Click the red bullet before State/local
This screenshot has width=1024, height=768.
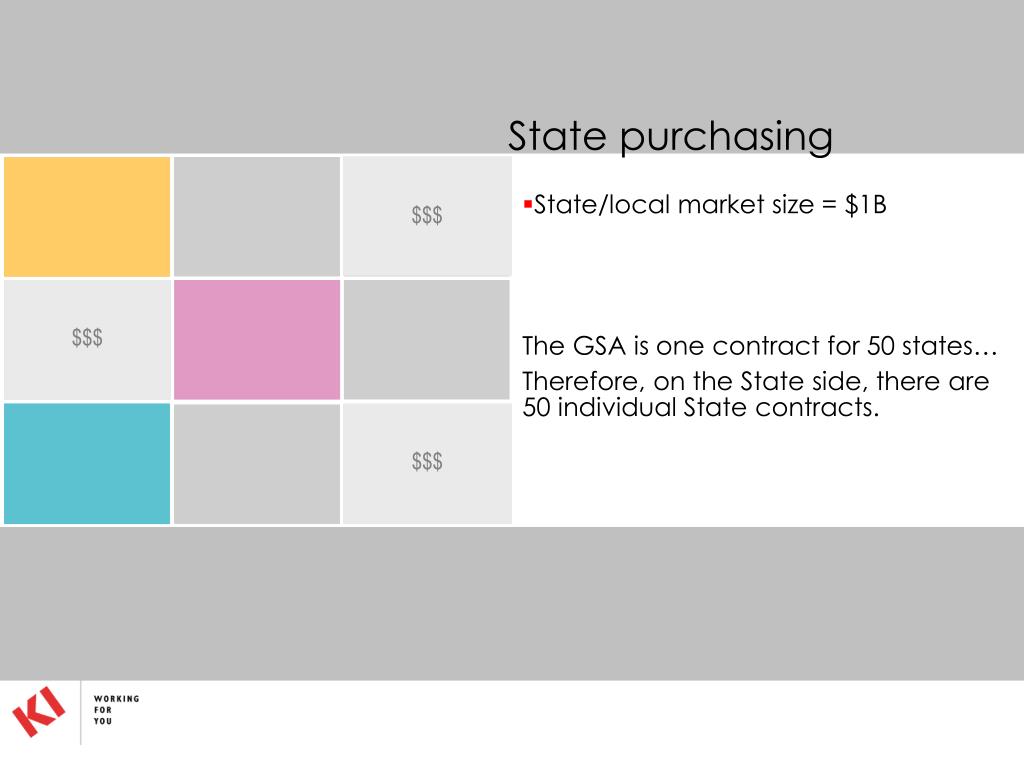click(528, 204)
